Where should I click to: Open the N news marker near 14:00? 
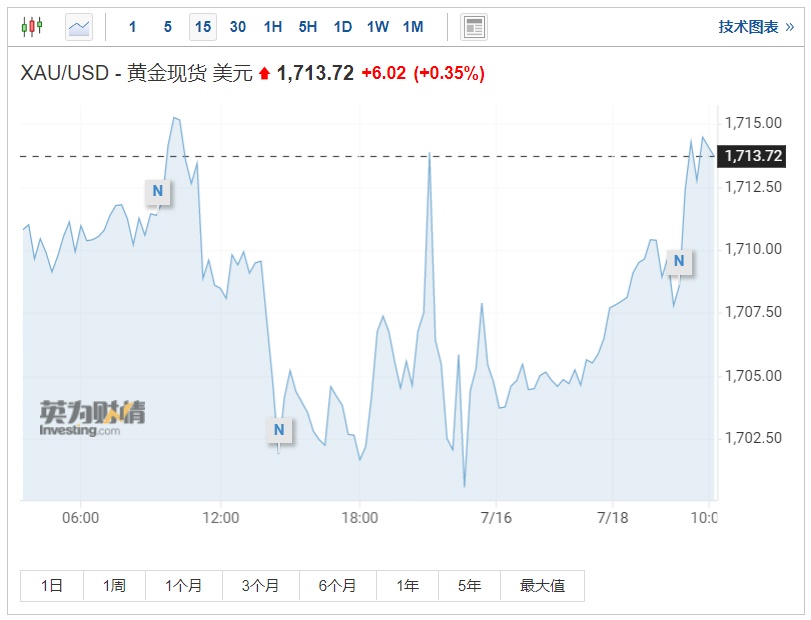pos(279,430)
